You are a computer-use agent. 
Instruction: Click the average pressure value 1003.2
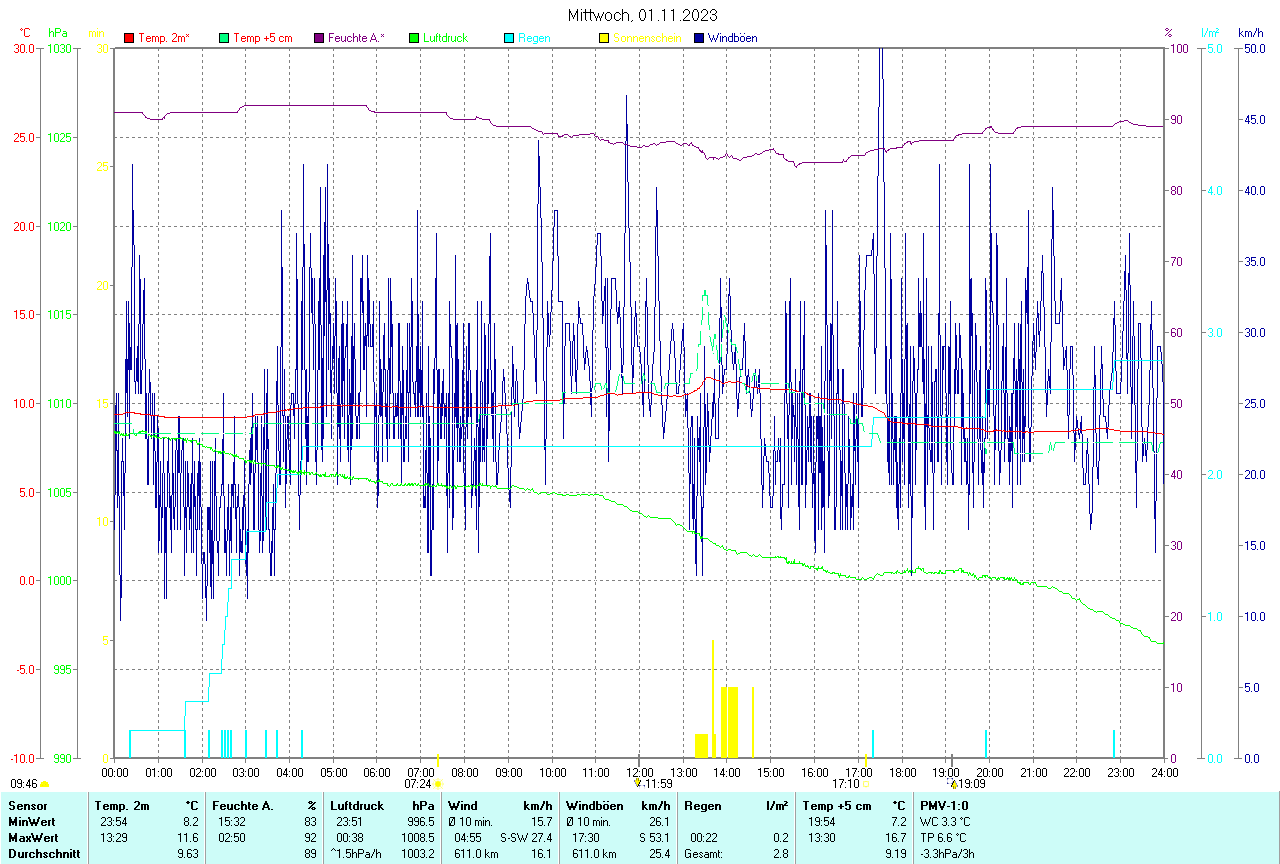[x=416, y=854]
